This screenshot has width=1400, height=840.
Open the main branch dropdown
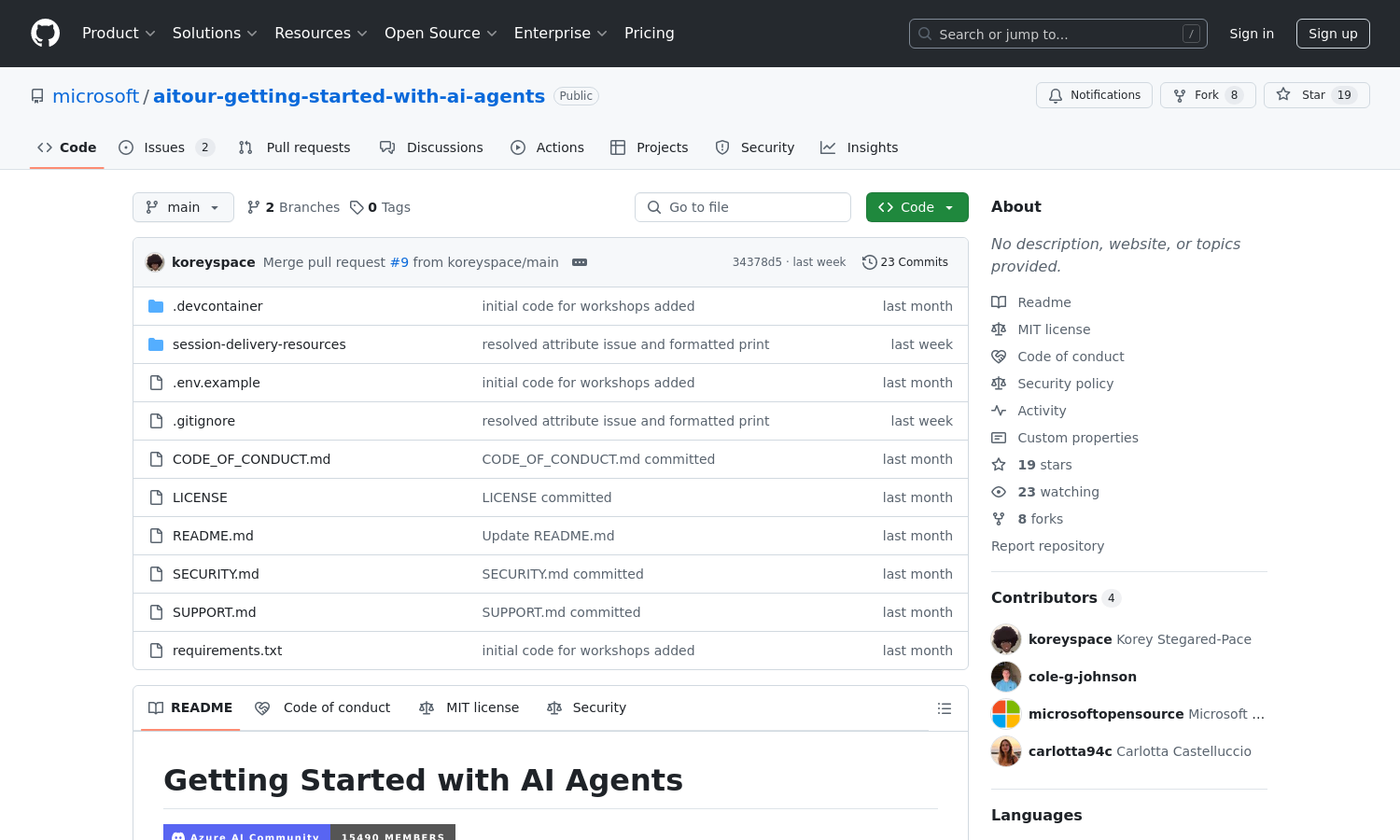183,207
